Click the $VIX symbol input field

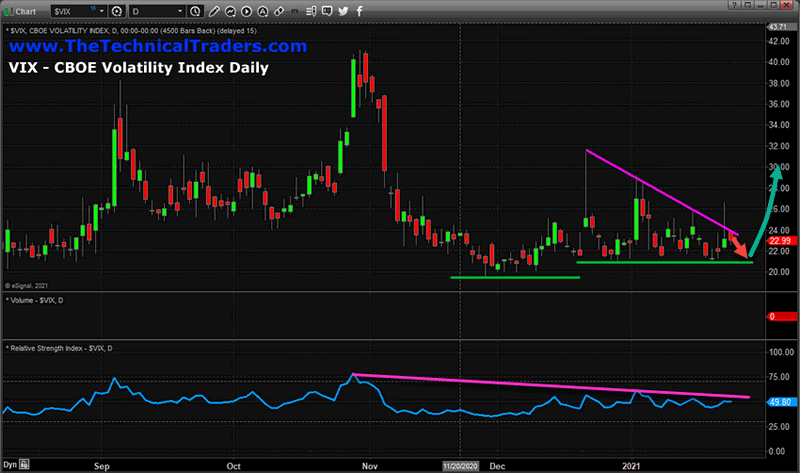(70, 11)
